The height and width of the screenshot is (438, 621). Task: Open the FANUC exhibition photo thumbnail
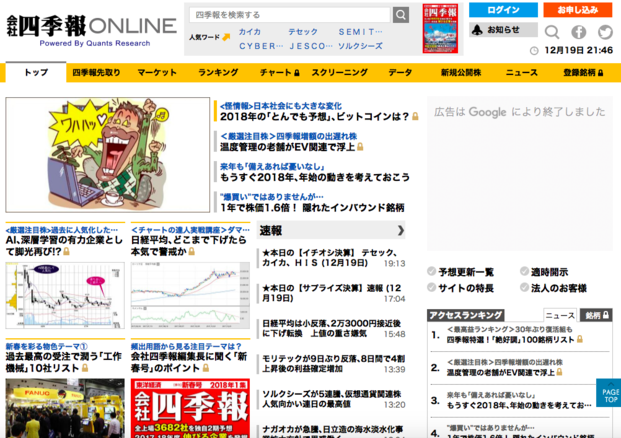65,408
